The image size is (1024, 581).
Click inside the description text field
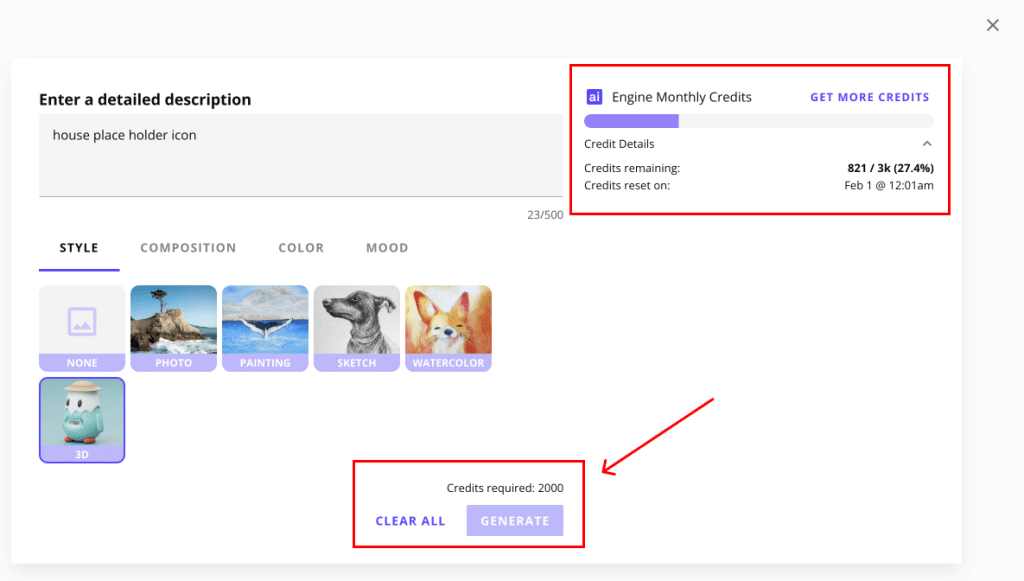(300, 155)
